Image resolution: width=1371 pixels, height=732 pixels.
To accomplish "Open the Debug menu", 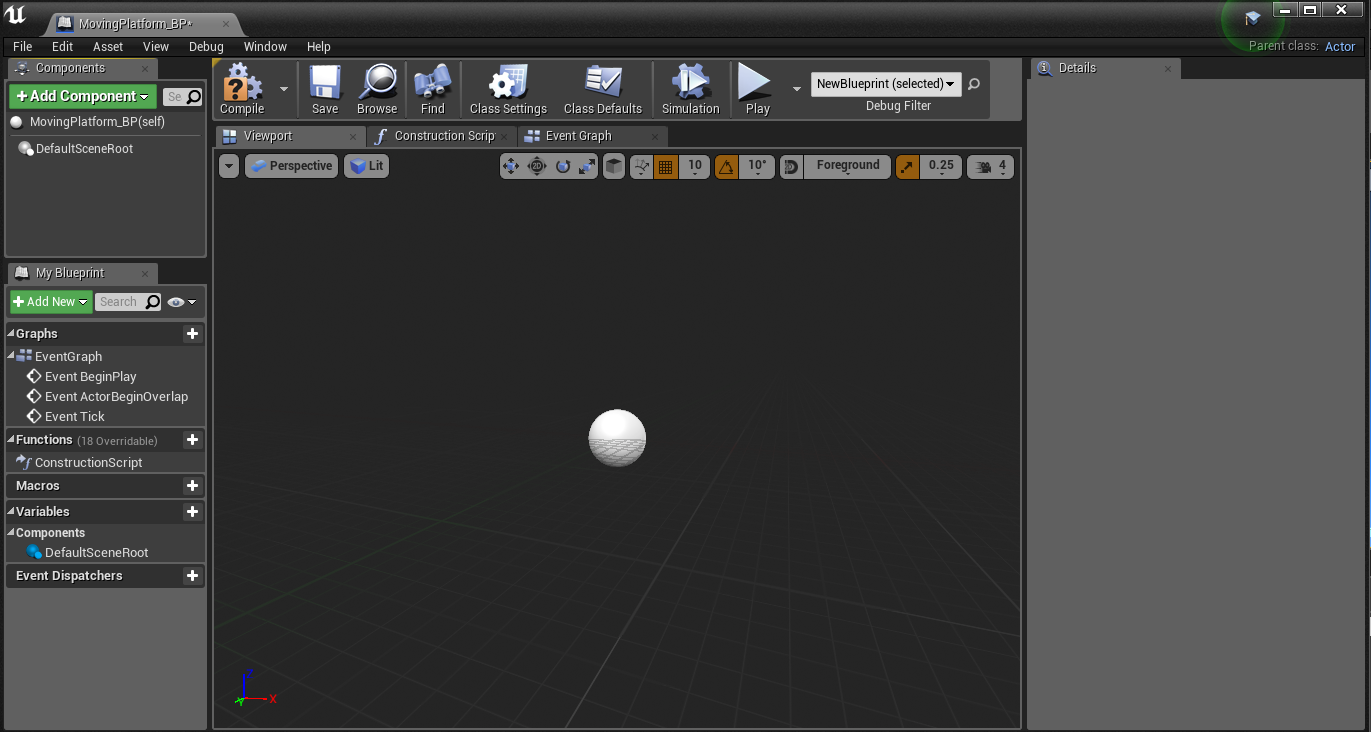I will tap(205, 46).
